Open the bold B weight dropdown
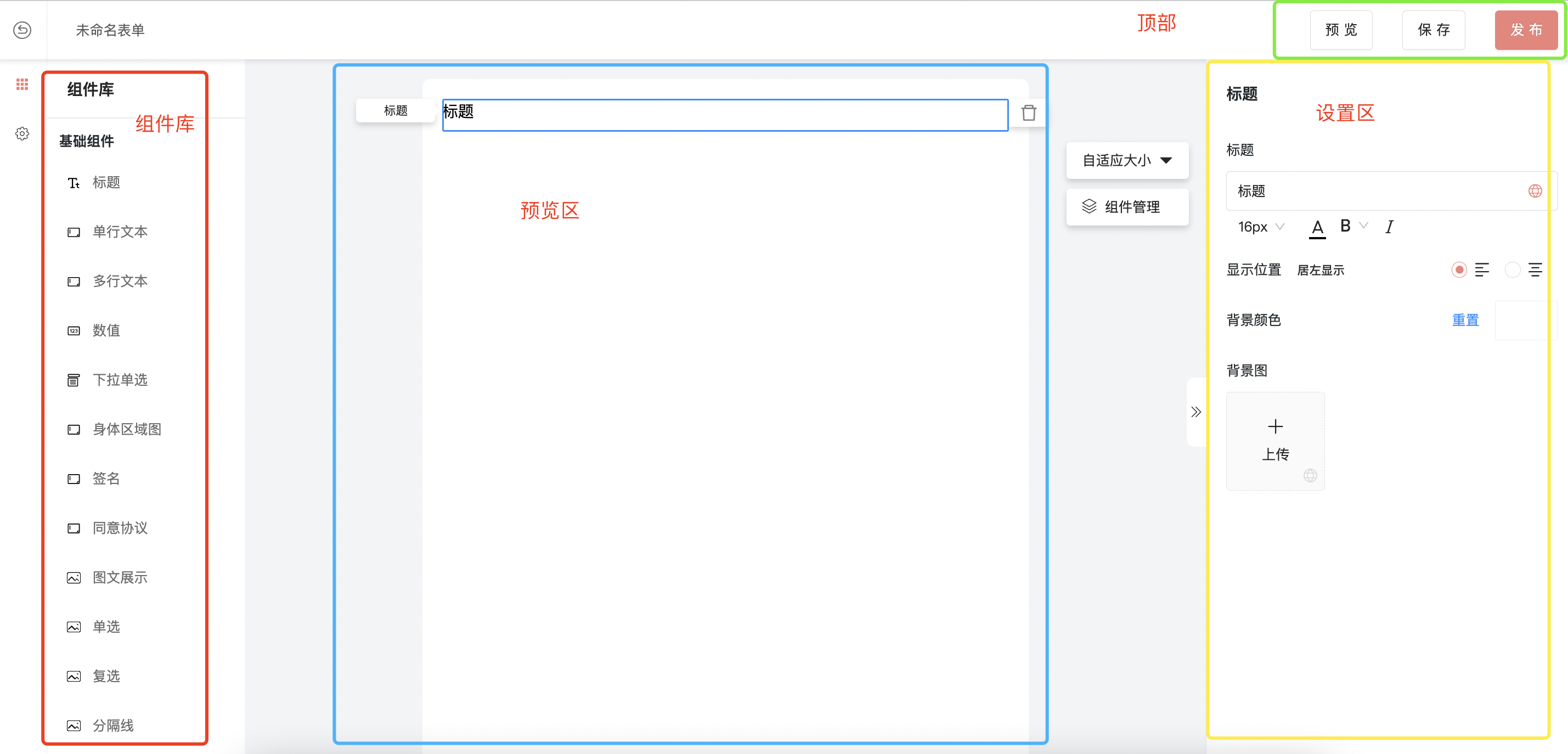The height and width of the screenshot is (754, 1568). [1353, 226]
